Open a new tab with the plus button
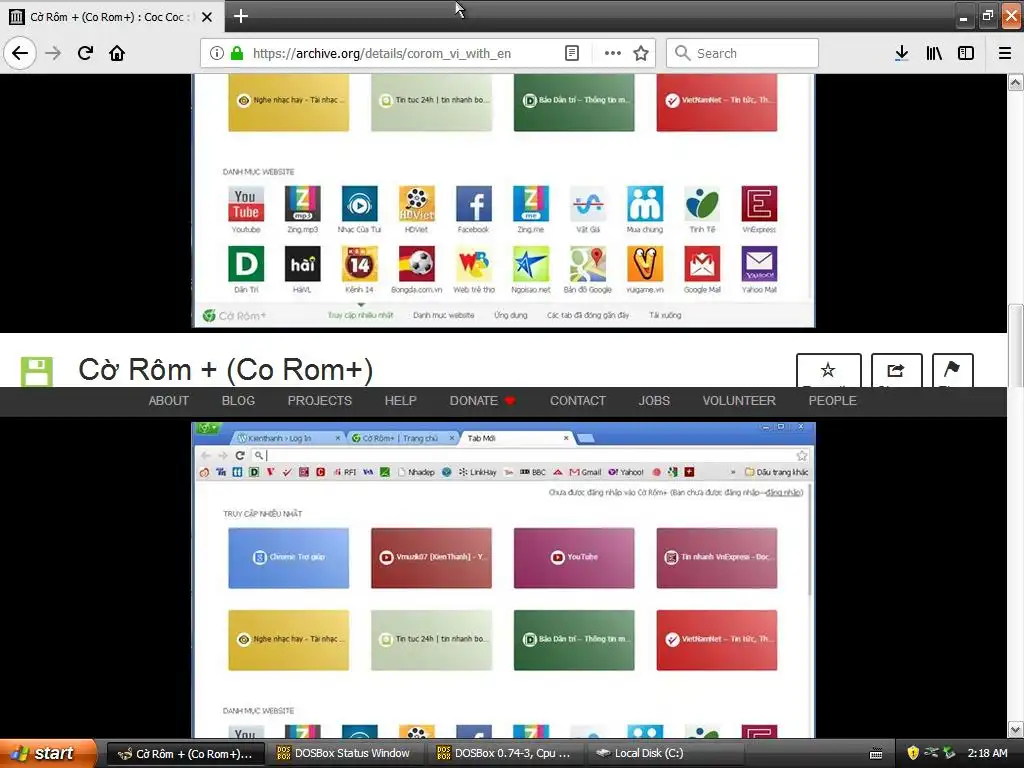 pyautogui.click(x=240, y=16)
